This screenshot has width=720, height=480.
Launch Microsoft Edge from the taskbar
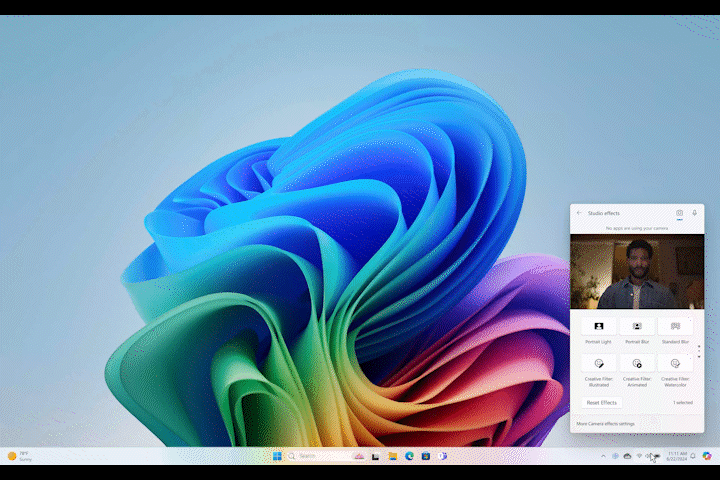tap(409, 456)
